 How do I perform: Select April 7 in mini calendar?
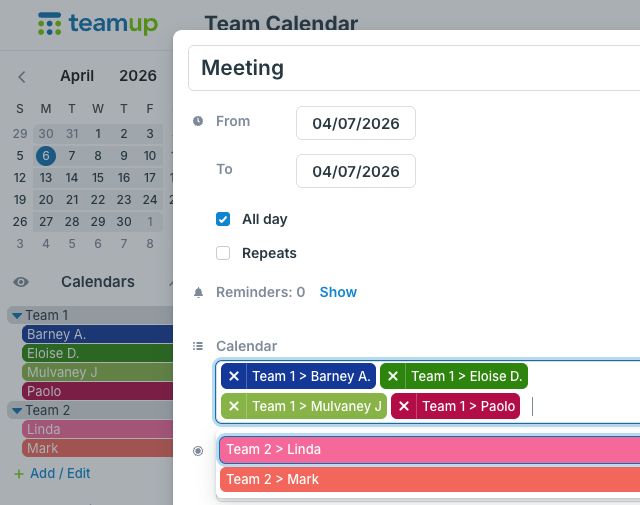(72, 156)
